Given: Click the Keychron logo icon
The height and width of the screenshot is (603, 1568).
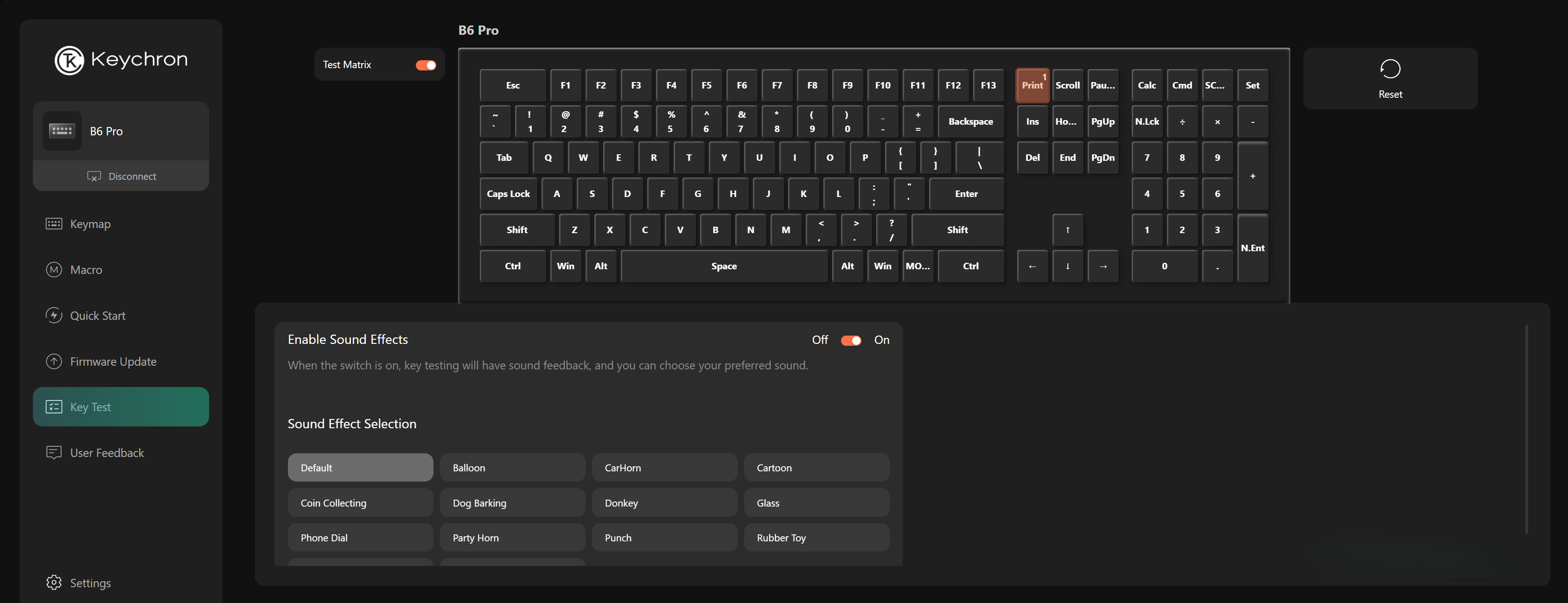Looking at the screenshot, I should click(x=70, y=60).
